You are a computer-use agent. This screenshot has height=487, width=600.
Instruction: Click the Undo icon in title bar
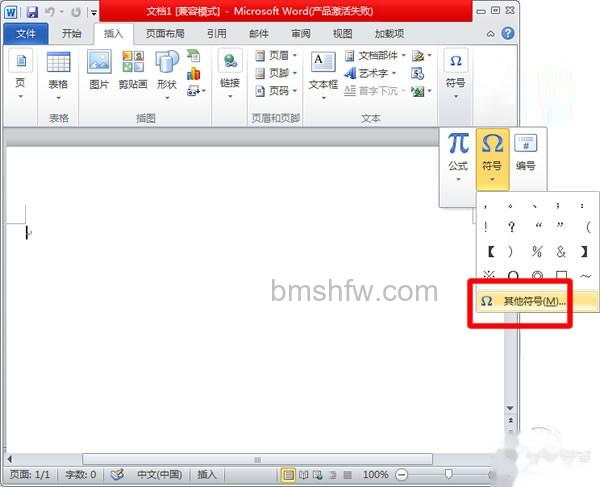pyautogui.click(x=50, y=12)
